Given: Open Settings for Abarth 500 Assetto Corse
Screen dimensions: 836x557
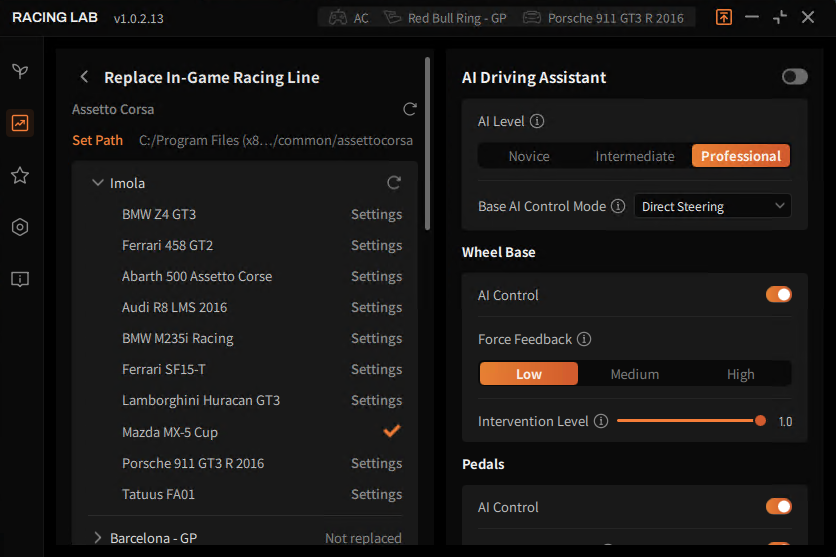Looking at the screenshot, I should pyautogui.click(x=376, y=276).
